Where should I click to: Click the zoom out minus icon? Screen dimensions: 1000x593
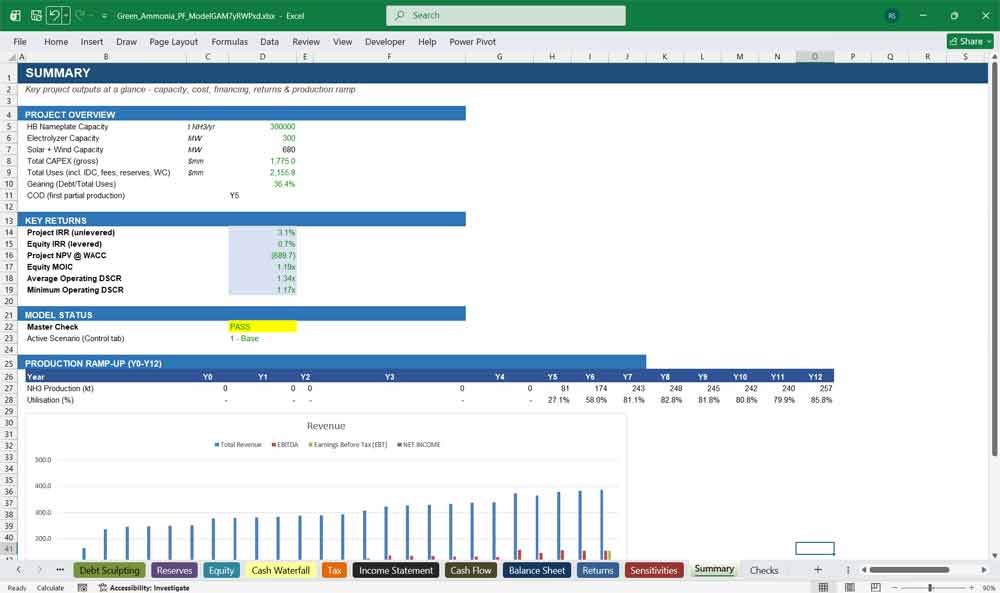coord(895,587)
